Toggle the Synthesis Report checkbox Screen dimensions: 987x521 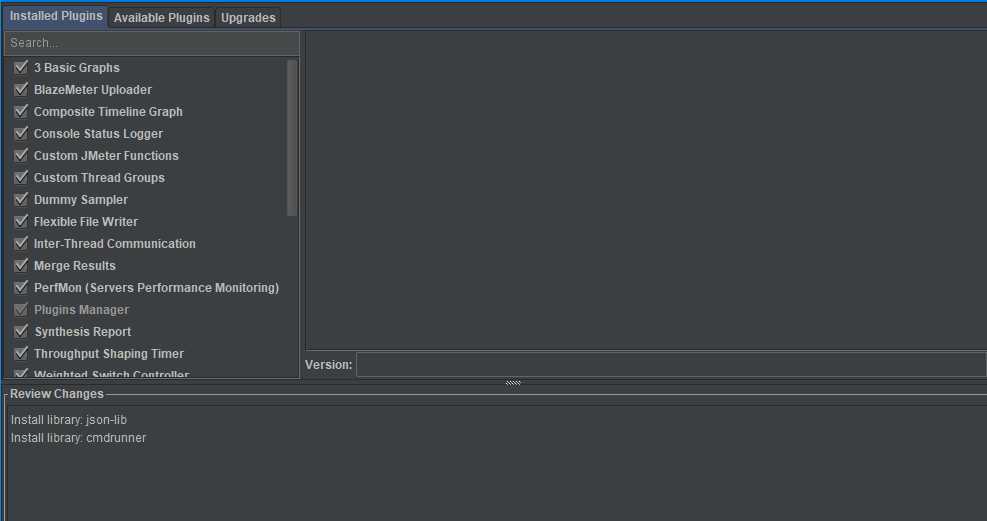pos(21,331)
